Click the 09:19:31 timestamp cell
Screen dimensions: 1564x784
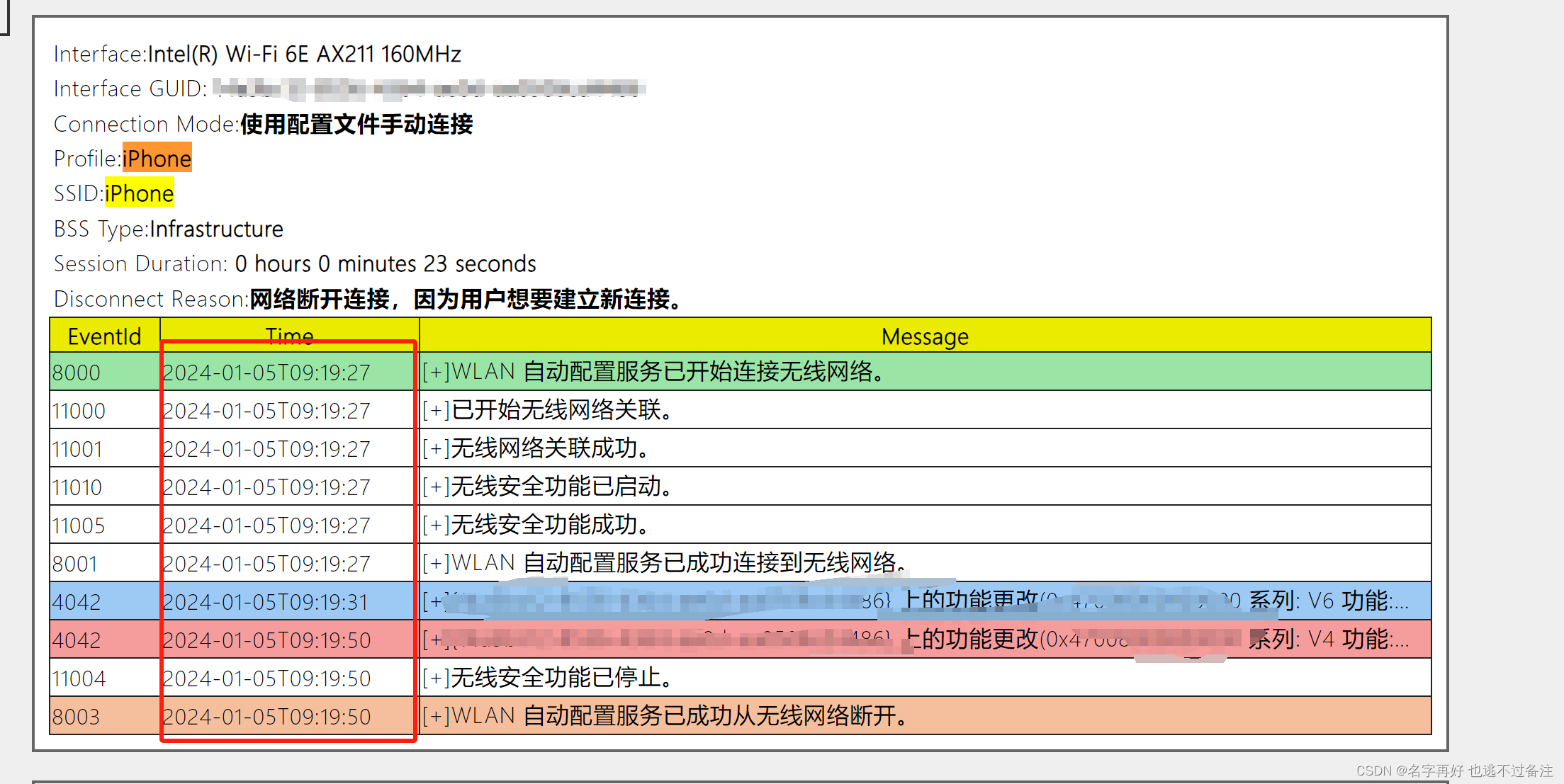click(x=266, y=601)
